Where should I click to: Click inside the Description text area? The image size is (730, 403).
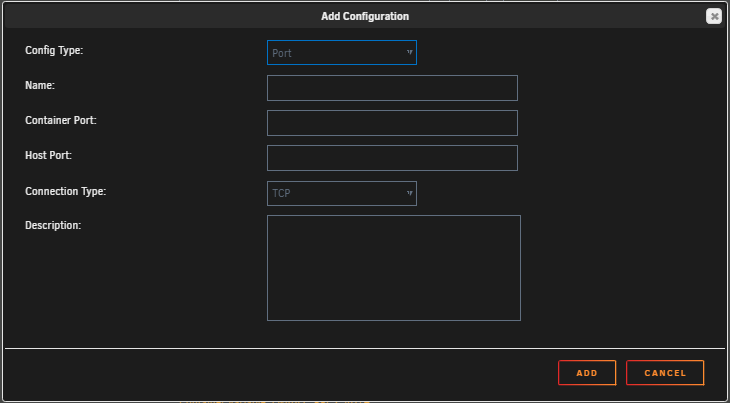[394, 268]
